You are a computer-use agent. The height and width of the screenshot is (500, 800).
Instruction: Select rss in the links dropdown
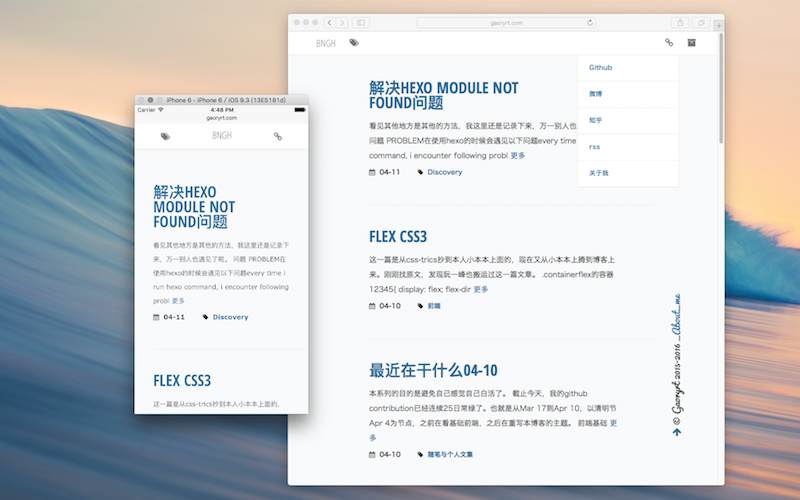click(x=594, y=147)
